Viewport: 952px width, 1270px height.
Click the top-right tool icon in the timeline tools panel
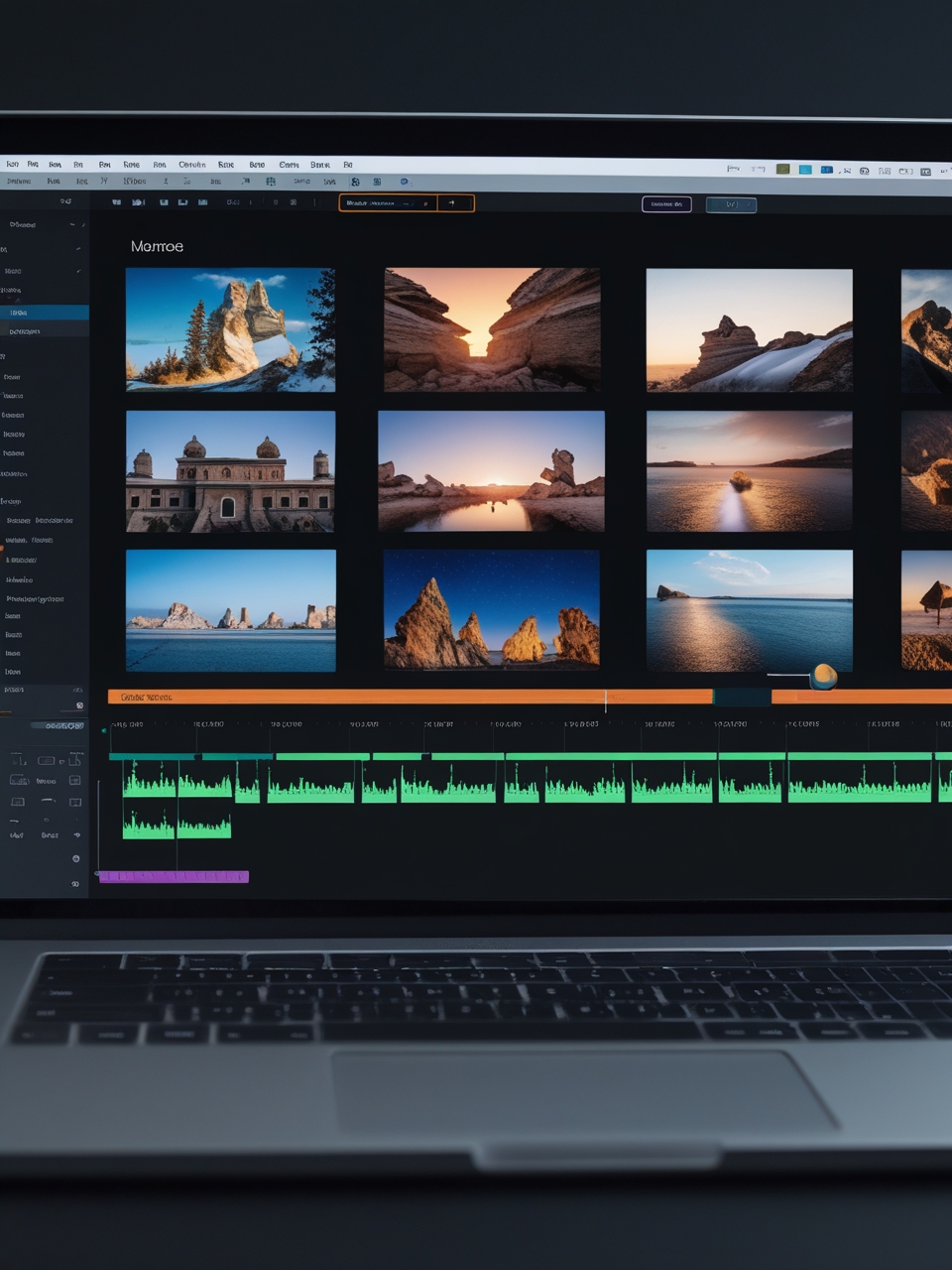pyautogui.click(x=75, y=760)
